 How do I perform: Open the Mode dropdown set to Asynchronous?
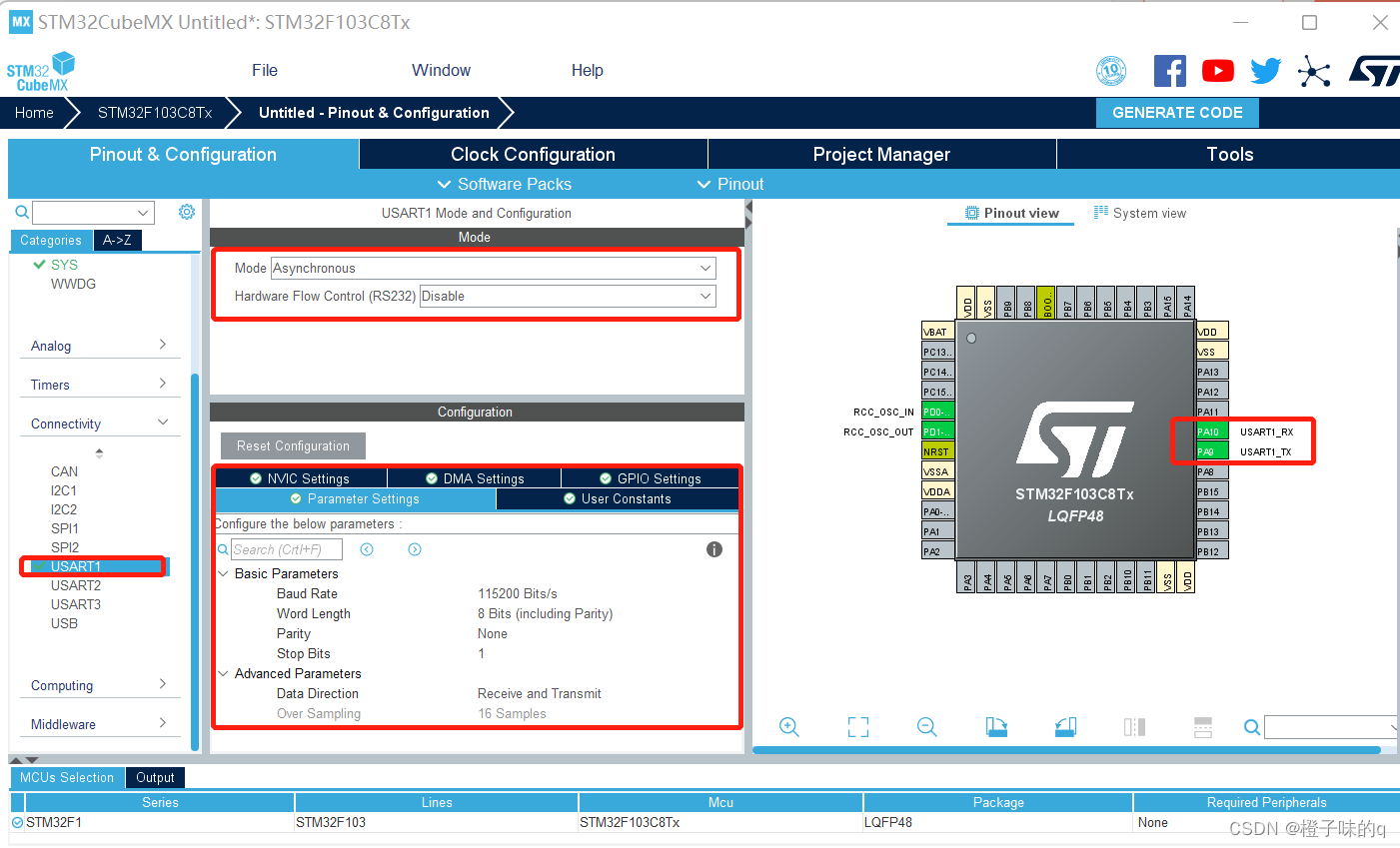point(494,268)
